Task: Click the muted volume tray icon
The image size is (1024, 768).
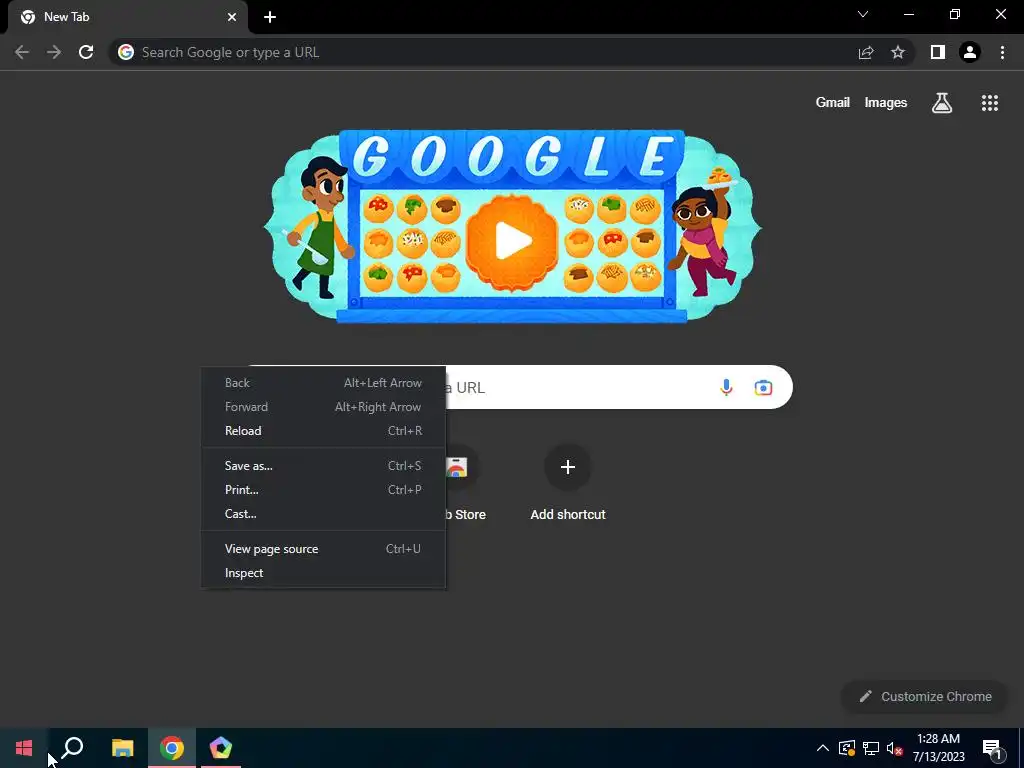Action: pyautogui.click(x=895, y=748)
